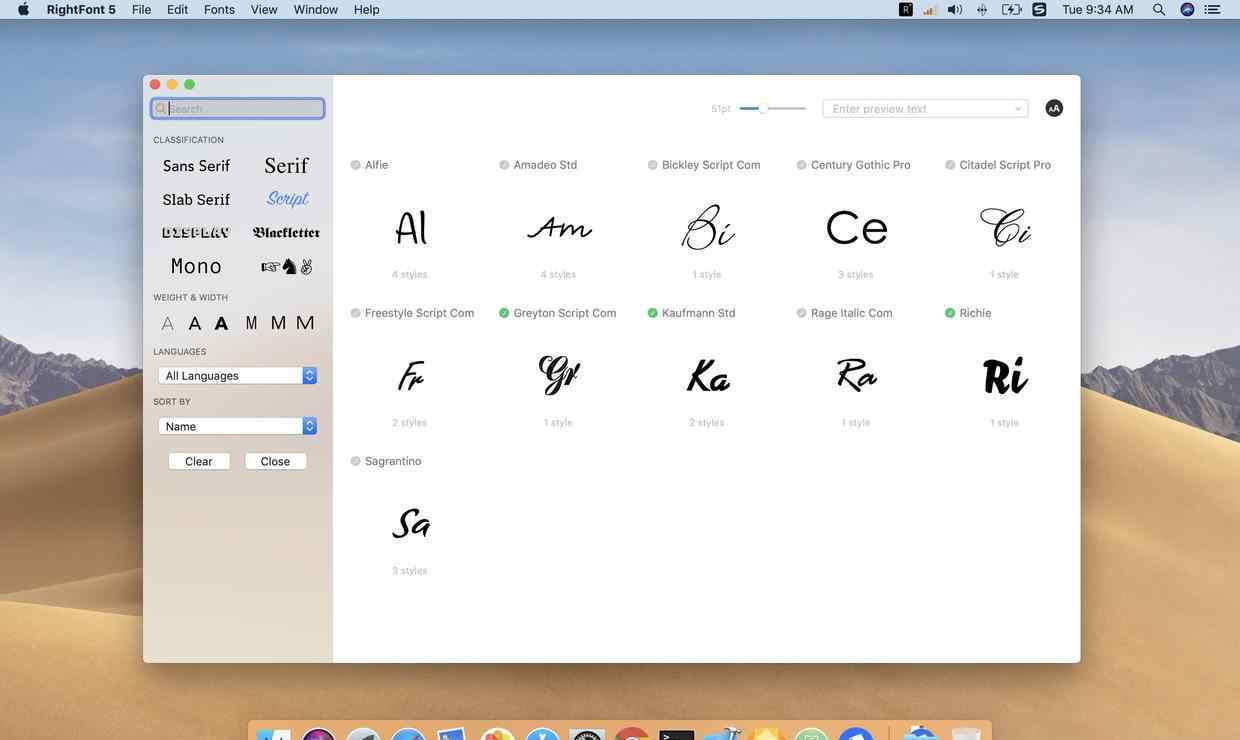This screenshot has height=740, width=1240.
Task: Select the Bickley Script Com preview
Action: 708,227
